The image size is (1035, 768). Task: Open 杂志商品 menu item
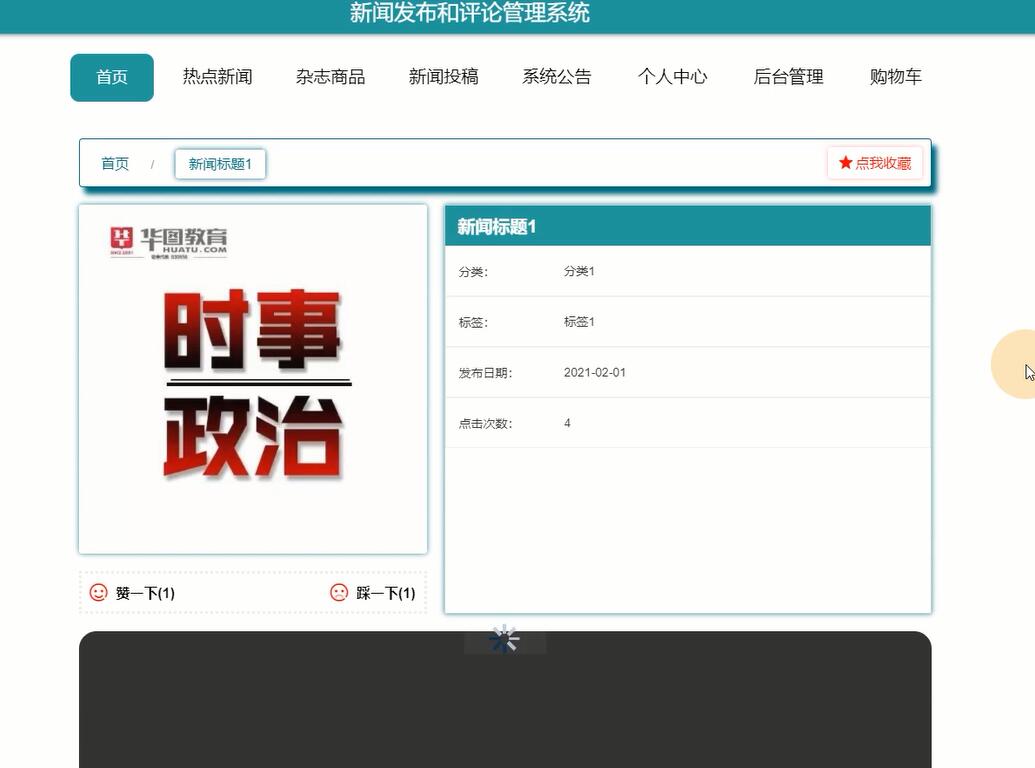pos(330,77)
